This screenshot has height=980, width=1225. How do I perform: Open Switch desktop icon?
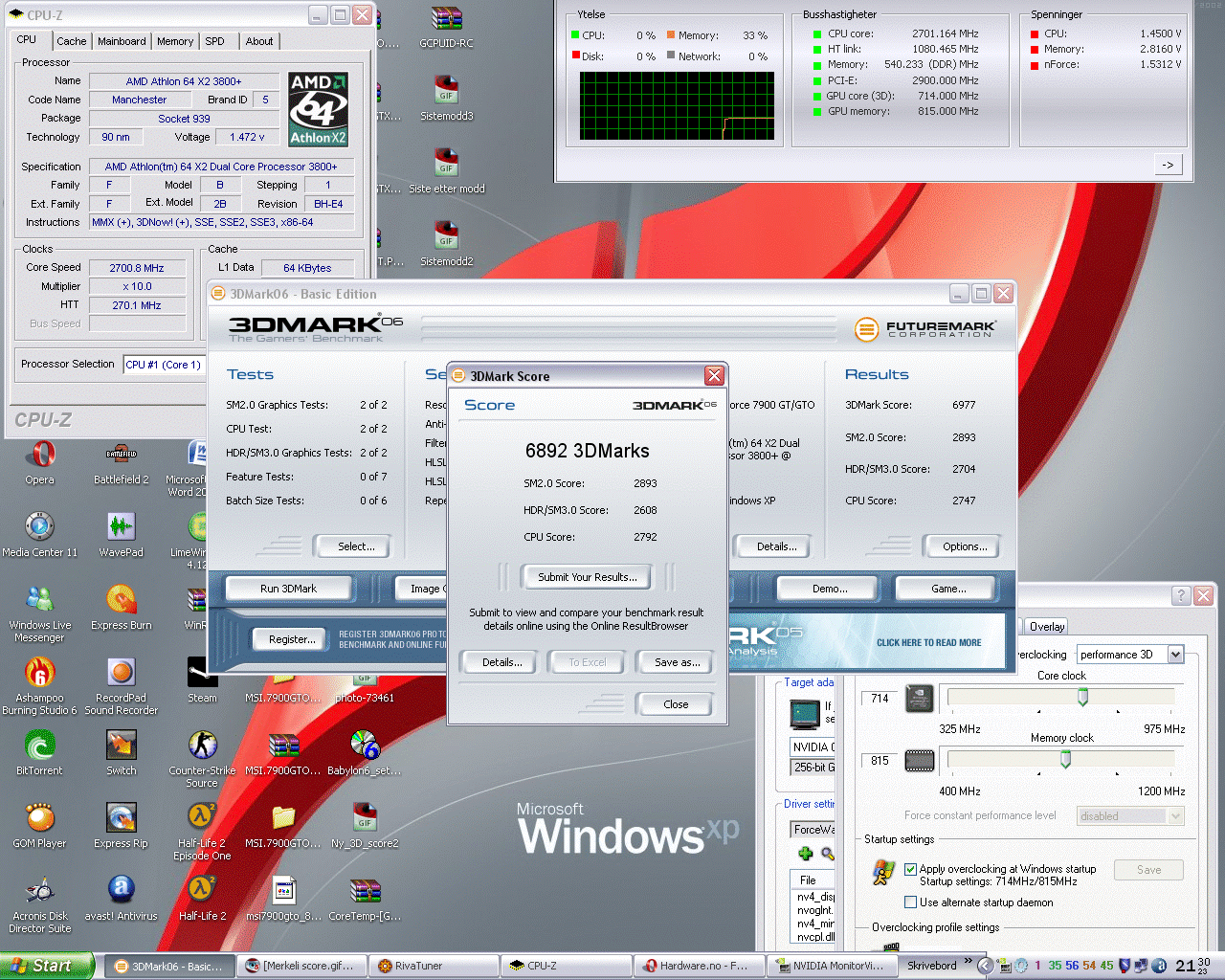pos(121,753)
